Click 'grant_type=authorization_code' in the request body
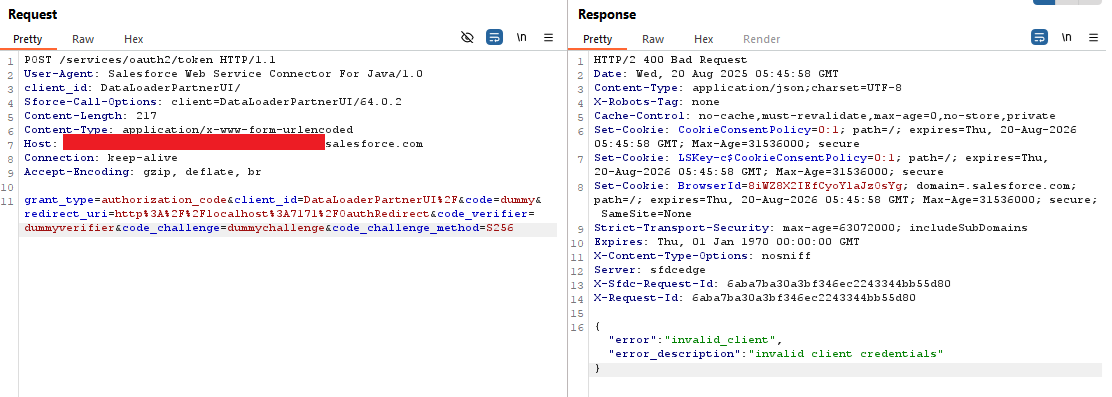1112x397 pixels. [x=126, y=200]
